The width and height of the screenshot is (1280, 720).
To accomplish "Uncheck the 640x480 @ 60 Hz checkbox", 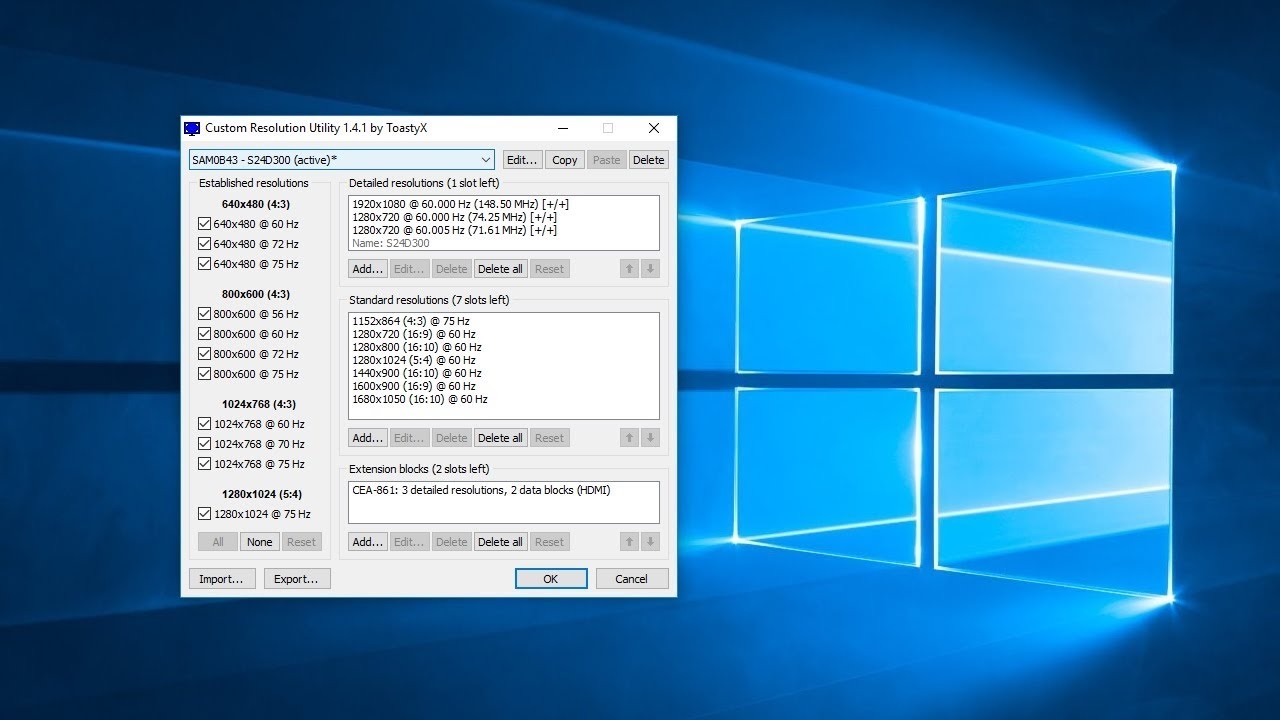I will pyautogui.click(x=205, y=224).
